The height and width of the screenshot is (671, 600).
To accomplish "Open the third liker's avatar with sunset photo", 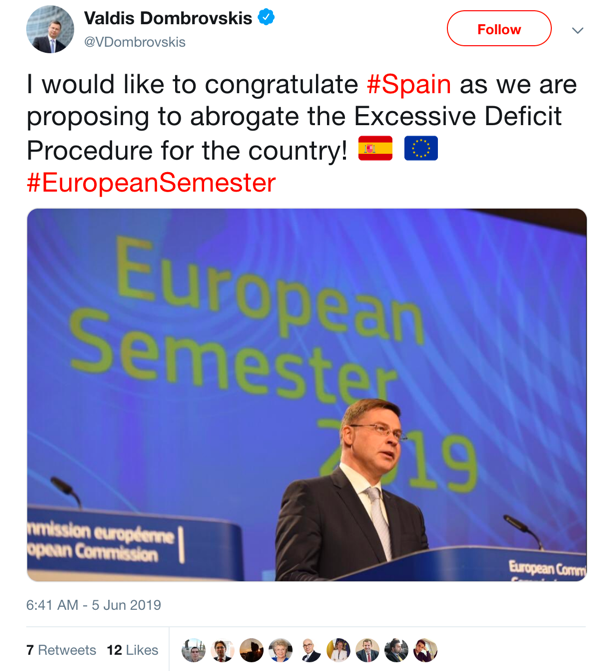I will click(251, 650).
